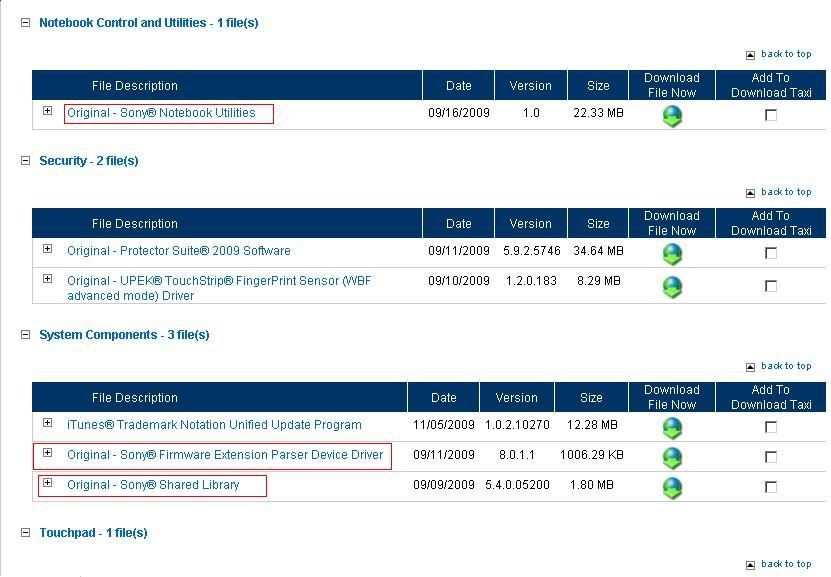This screenshot has width=831, height=577.
Task: Click back to top link in Security section
Action: (786, 192)
